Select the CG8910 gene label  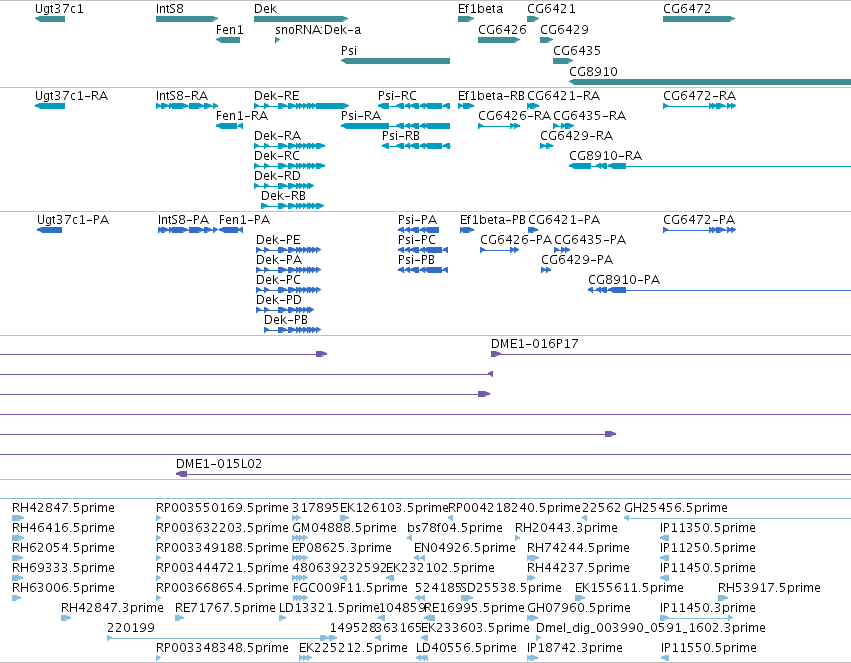(x=593, y=72)
